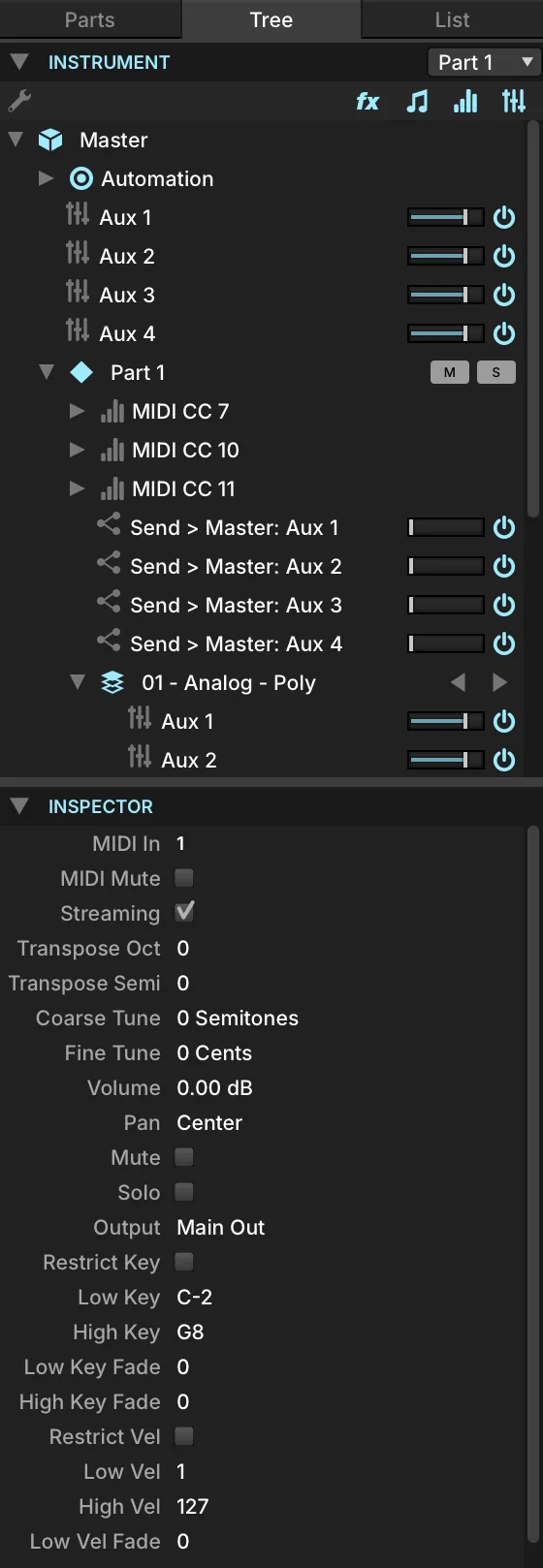
Task: Disable Send > Master: Aux 3 power button
Action: coord(504,605)
